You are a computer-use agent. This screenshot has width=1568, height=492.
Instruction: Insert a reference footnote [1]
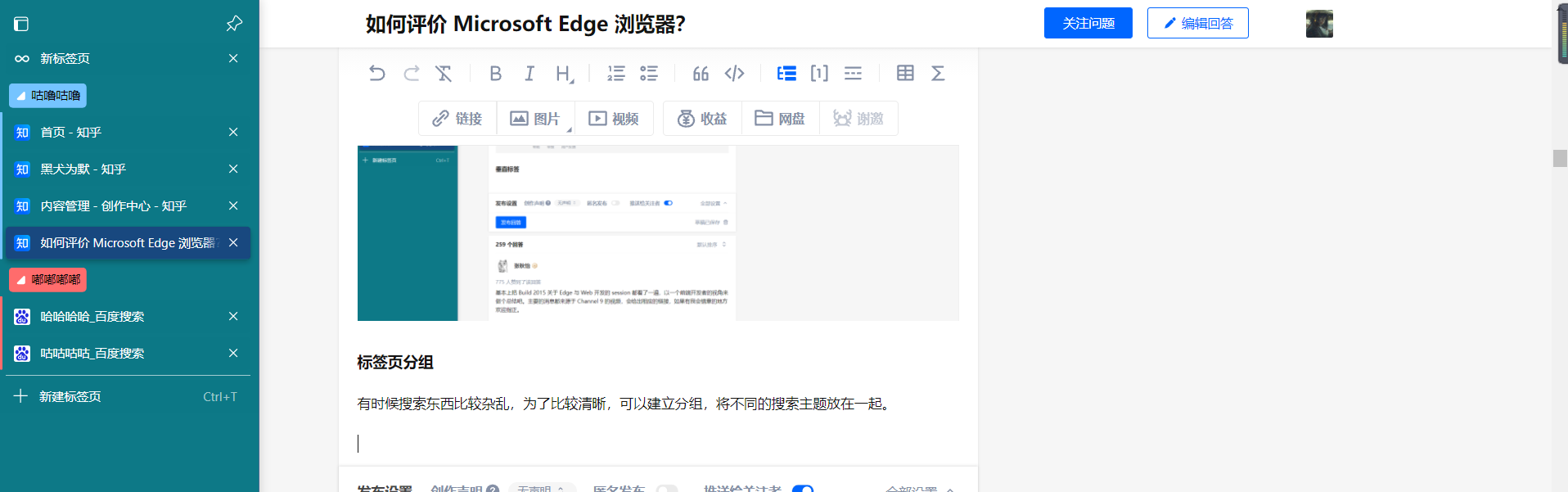point(819,74)
